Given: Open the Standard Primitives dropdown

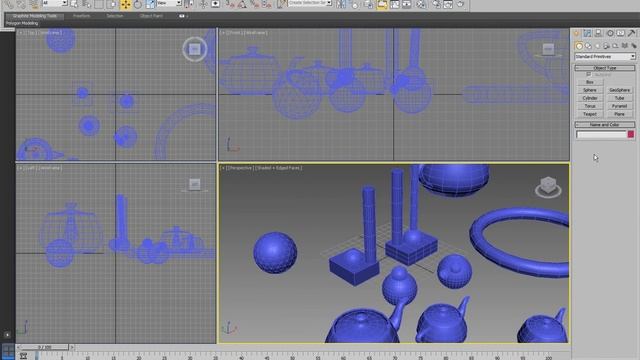Looking at the screenshot, I should coord(605,56).
